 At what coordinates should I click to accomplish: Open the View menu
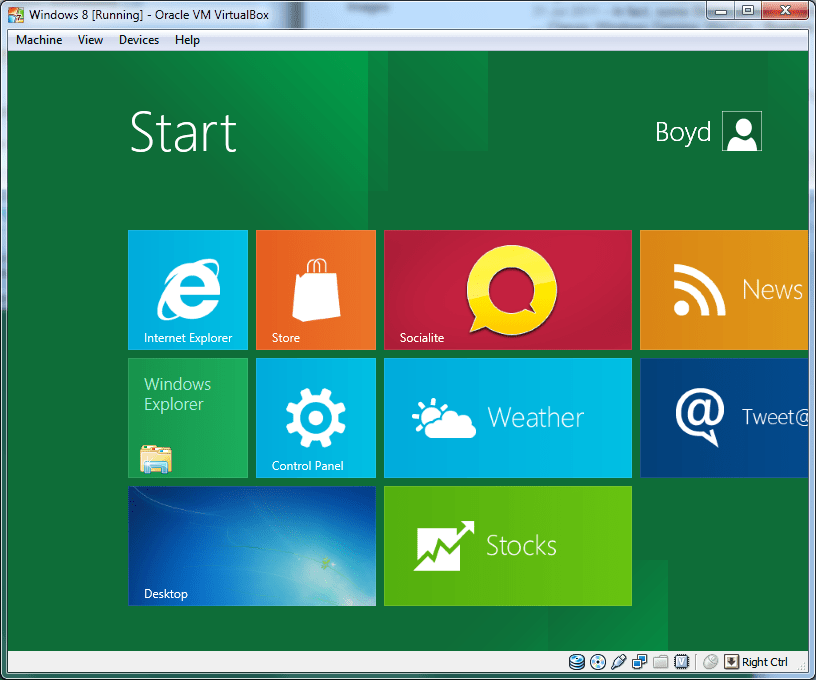pyautogui.click(x=90, y=40)
